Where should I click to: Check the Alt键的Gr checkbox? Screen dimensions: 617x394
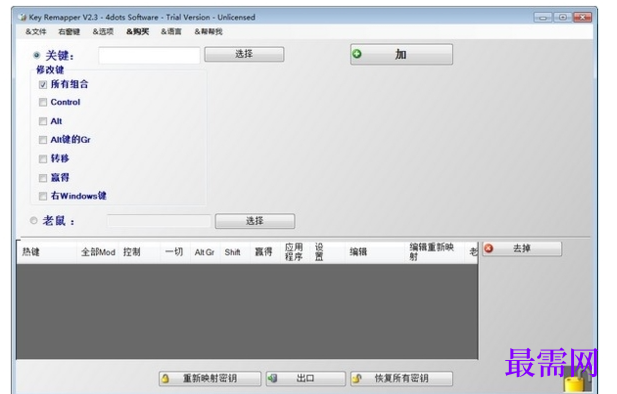click(x=43, y=140)
